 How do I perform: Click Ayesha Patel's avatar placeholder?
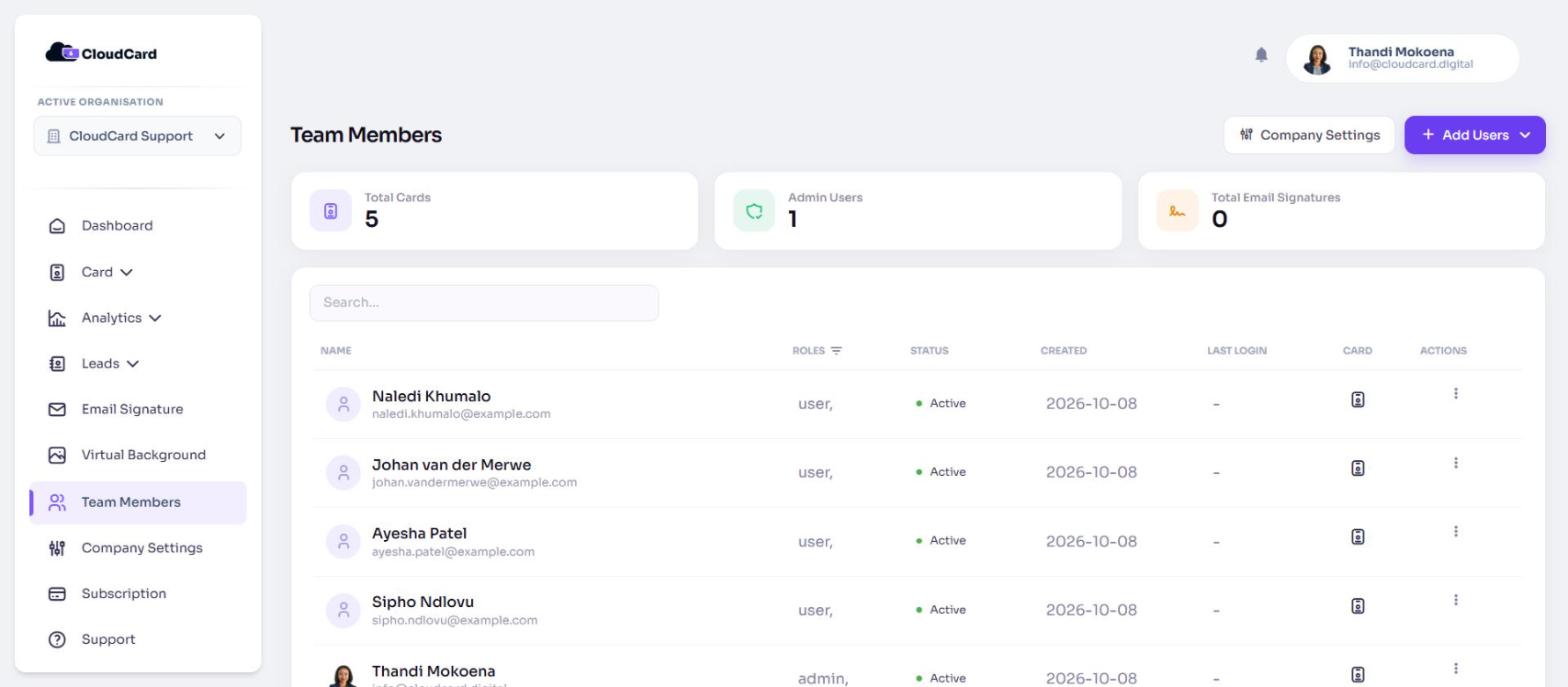(x=343, y=541)
